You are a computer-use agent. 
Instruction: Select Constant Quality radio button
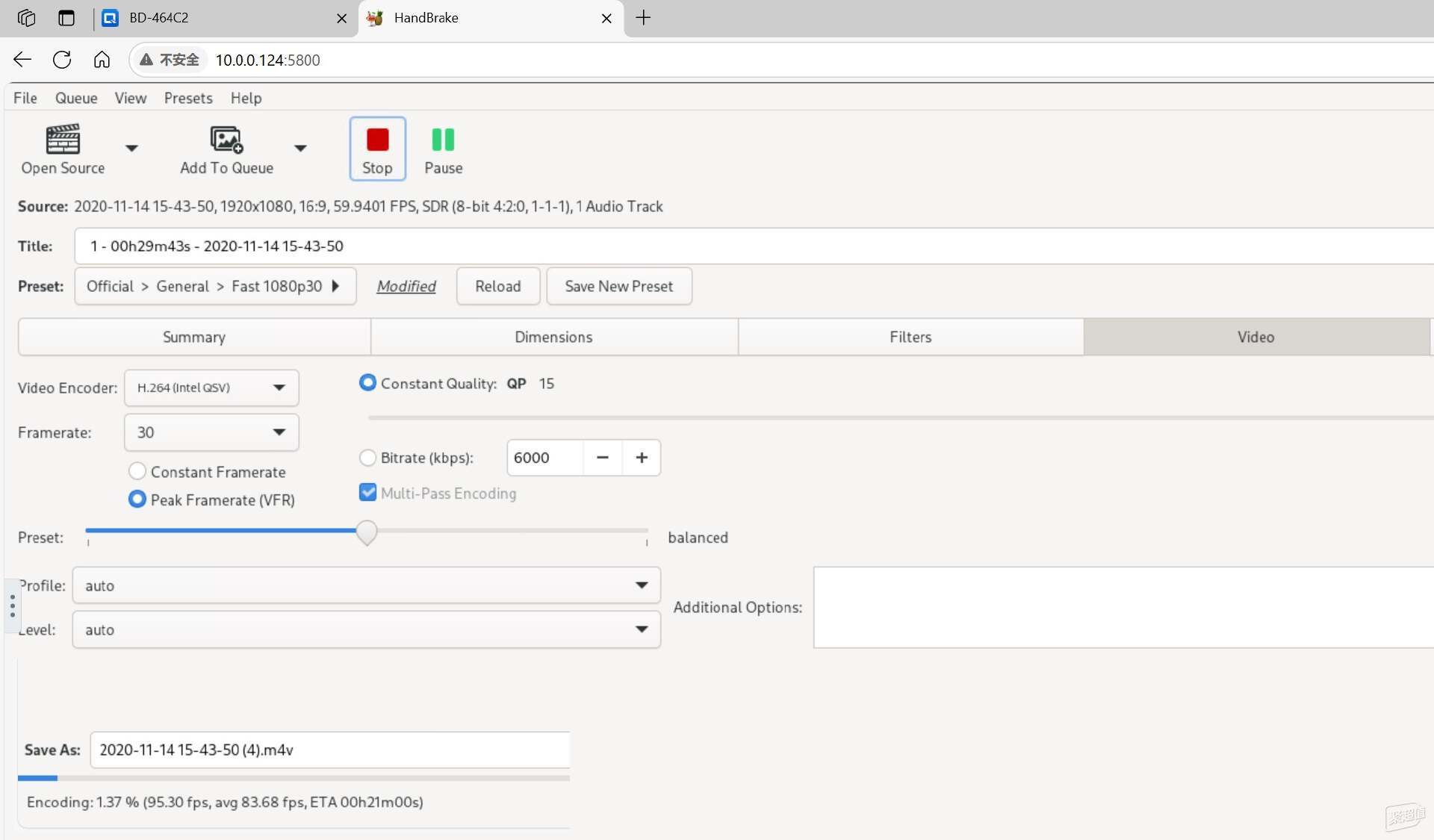[367, 382]
